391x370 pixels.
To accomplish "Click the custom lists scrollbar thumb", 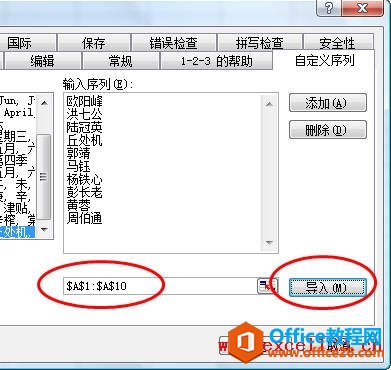I will [44, 177].
